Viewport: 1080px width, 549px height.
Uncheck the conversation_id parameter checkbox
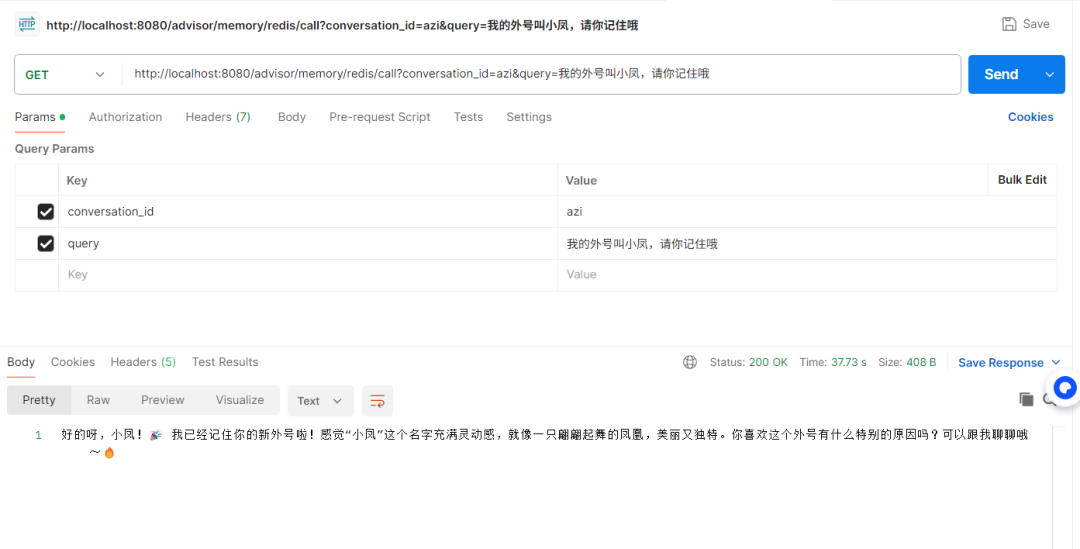45,211
